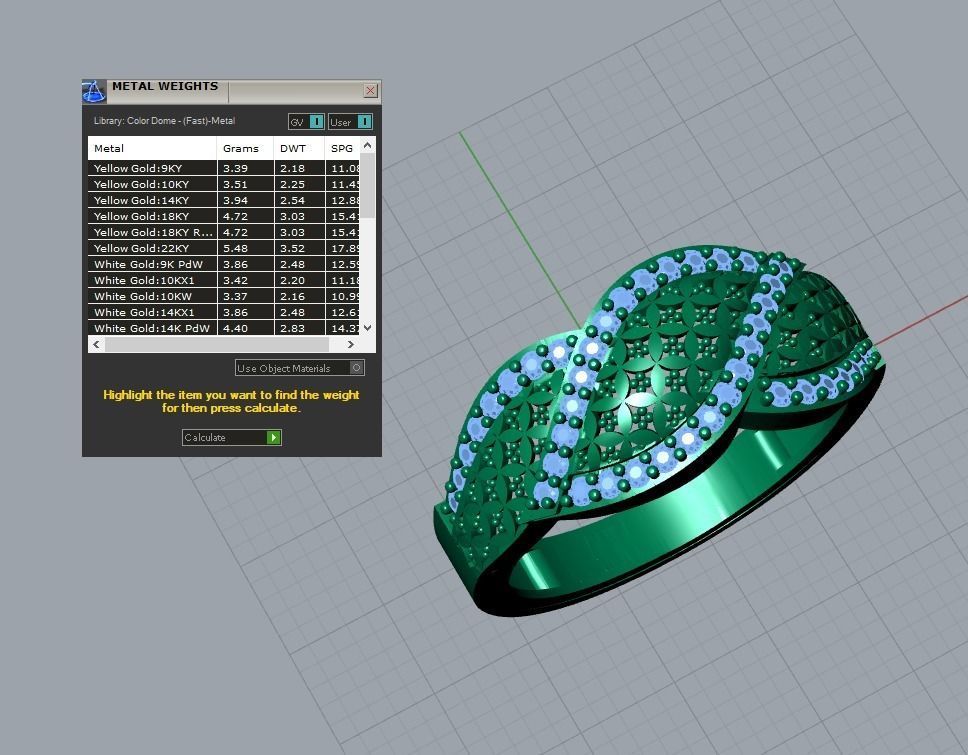968x755 pixels.
Task: Click the 5.48 grams value
Action: (235, 248)
